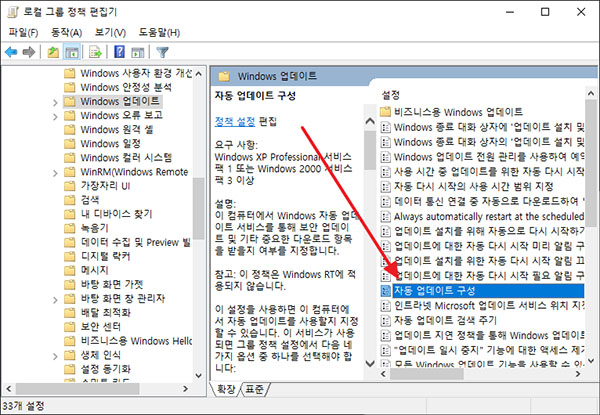
Task: Expand the 생체 인식 tree node
Action: [x=55, y=356]
